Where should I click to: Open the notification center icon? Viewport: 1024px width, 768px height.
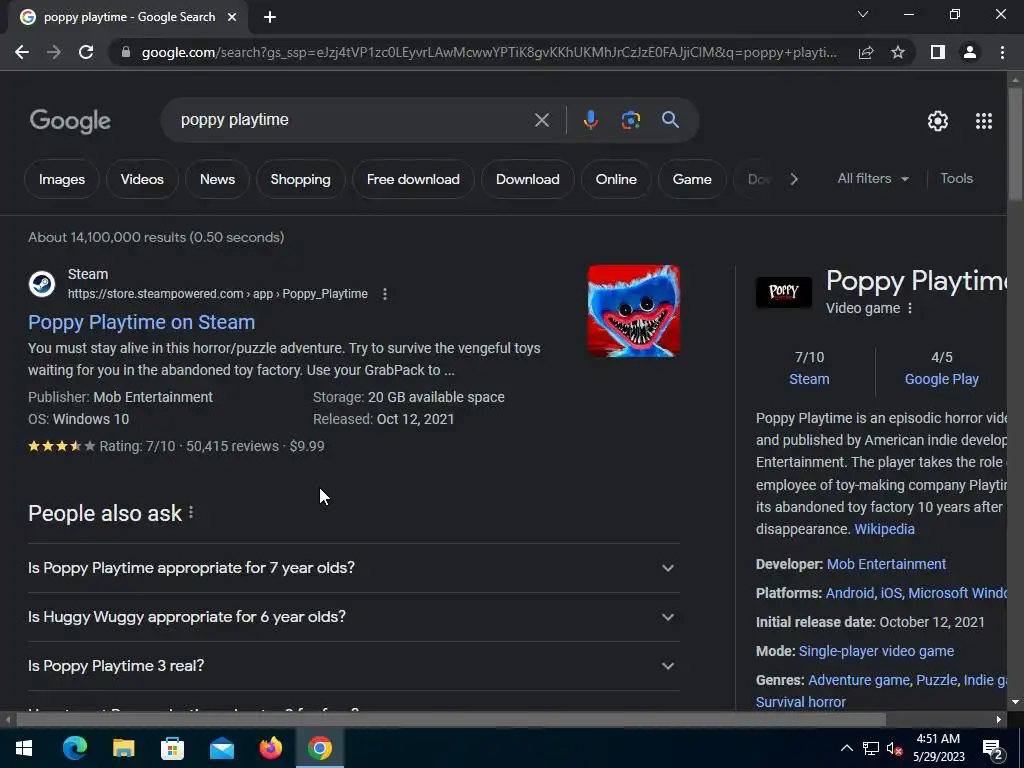pyautogui.click(x=993, y=749)
